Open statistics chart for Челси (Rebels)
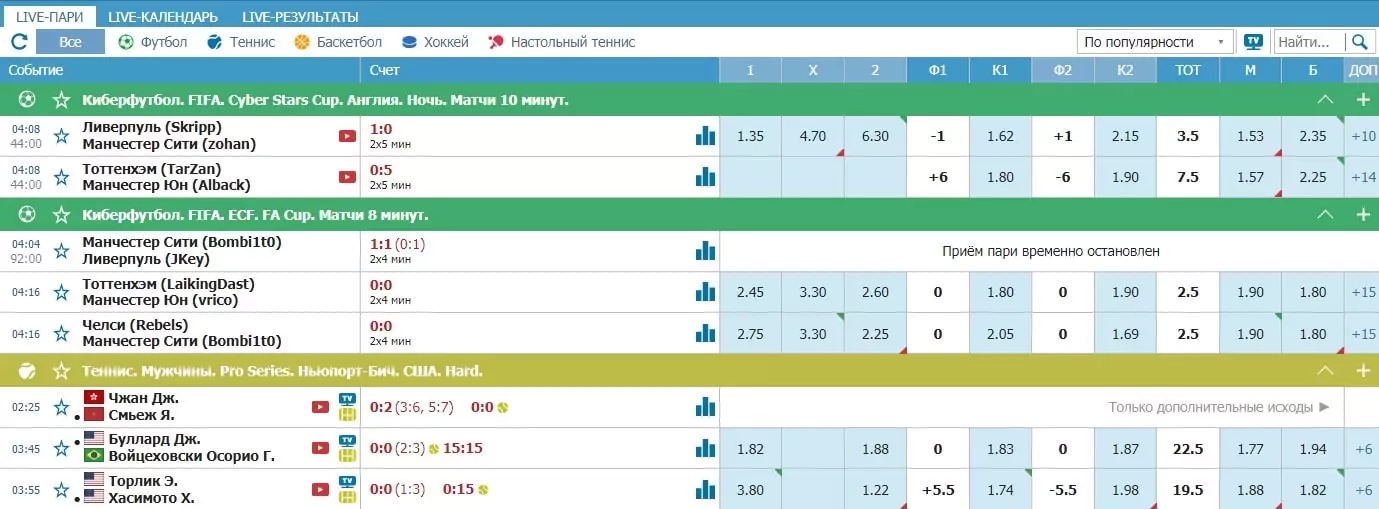 (x=706, y=333)
